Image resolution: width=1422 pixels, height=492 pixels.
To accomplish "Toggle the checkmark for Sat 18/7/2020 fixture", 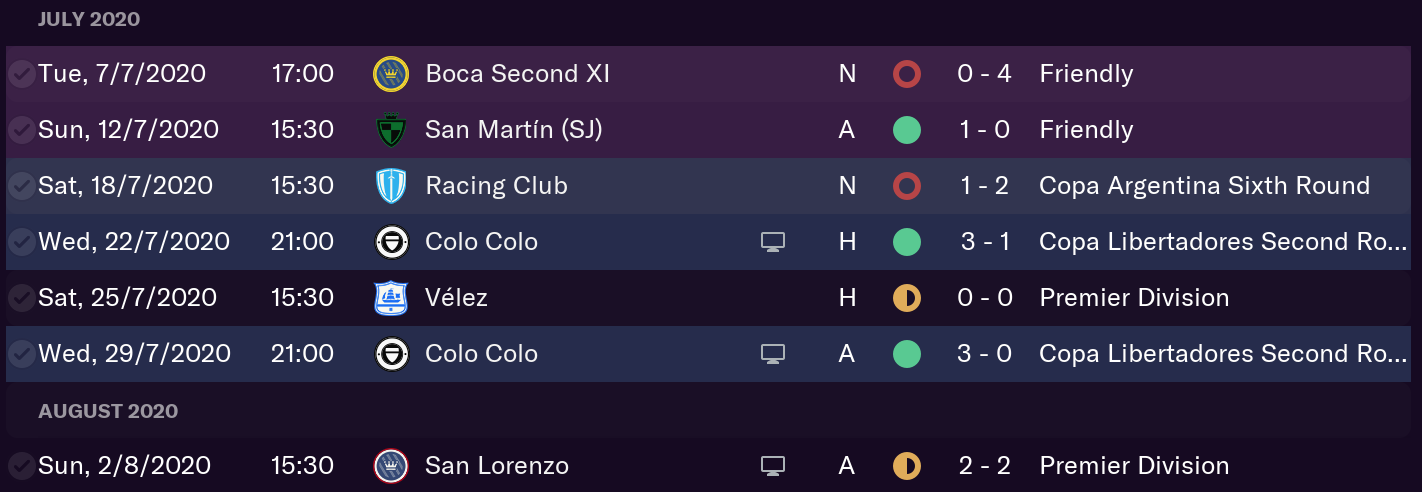I will [22, 186].
